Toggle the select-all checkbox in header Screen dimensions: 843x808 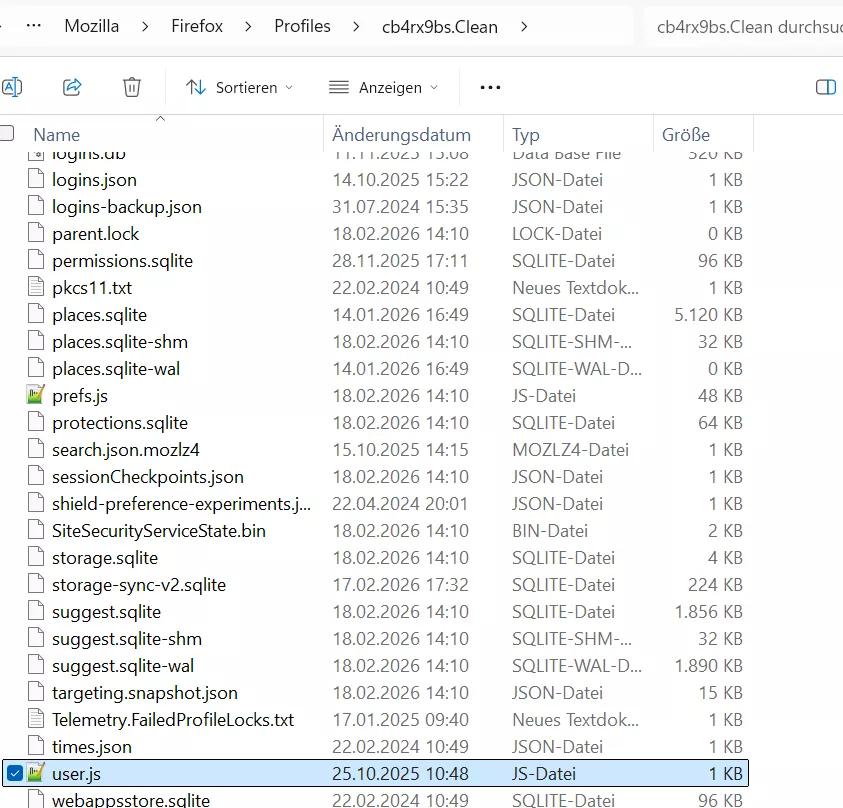tap(6, 133)
